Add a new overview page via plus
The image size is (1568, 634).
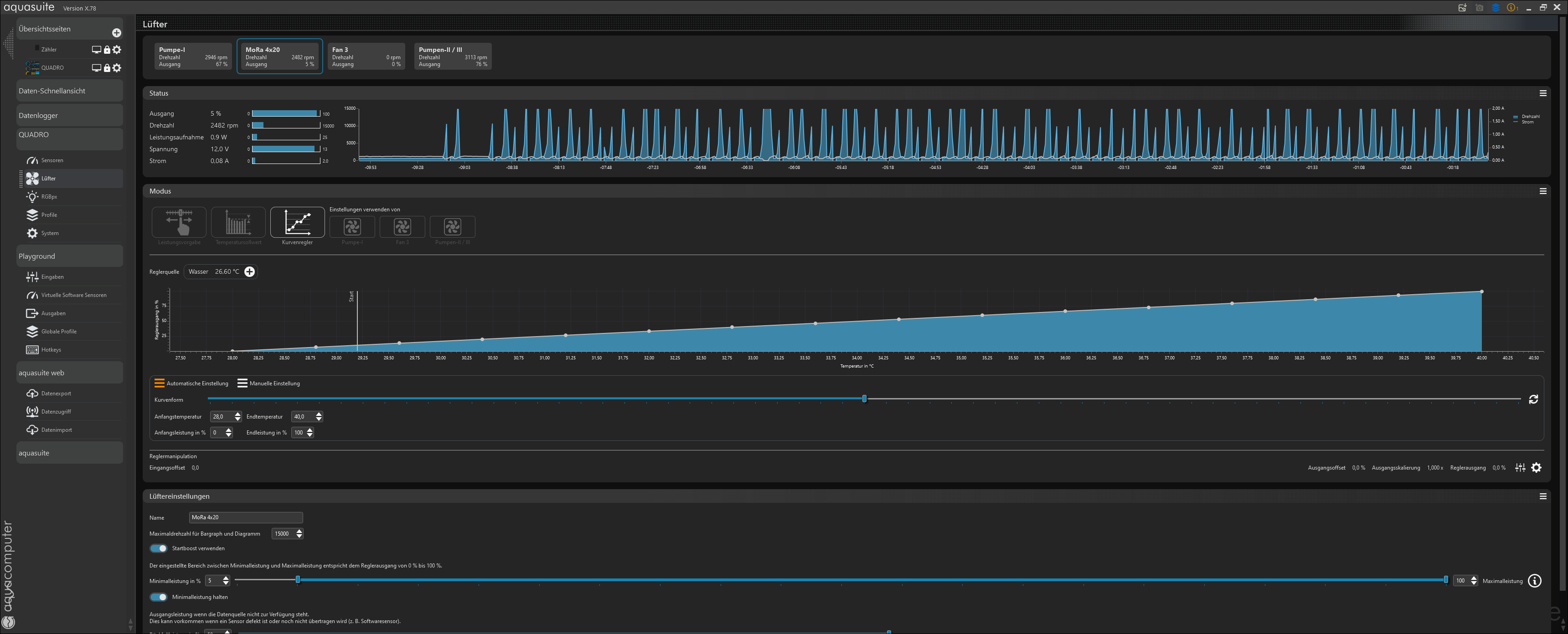(x=116, y=33)
